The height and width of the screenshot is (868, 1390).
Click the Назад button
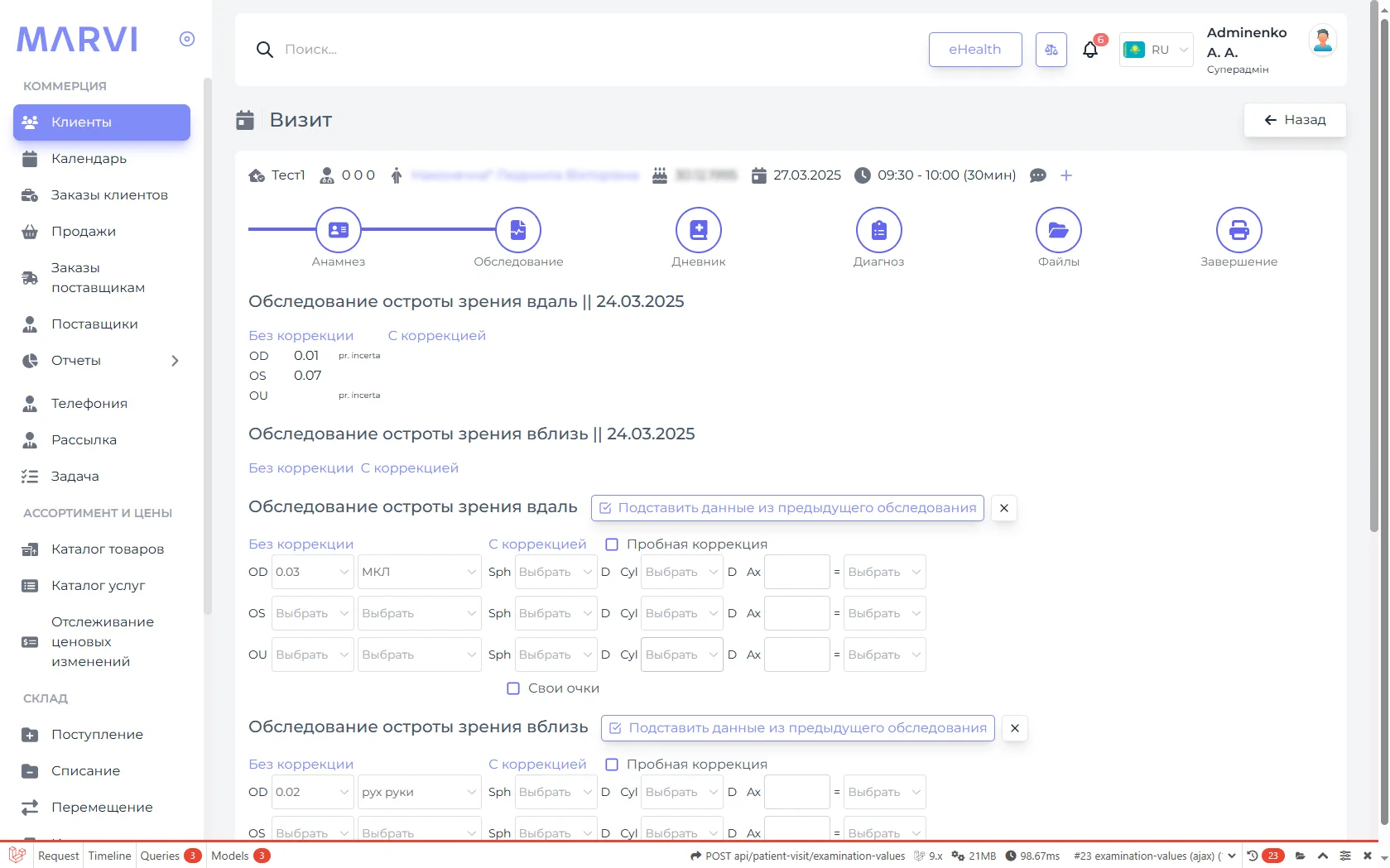click(1295, 120)
